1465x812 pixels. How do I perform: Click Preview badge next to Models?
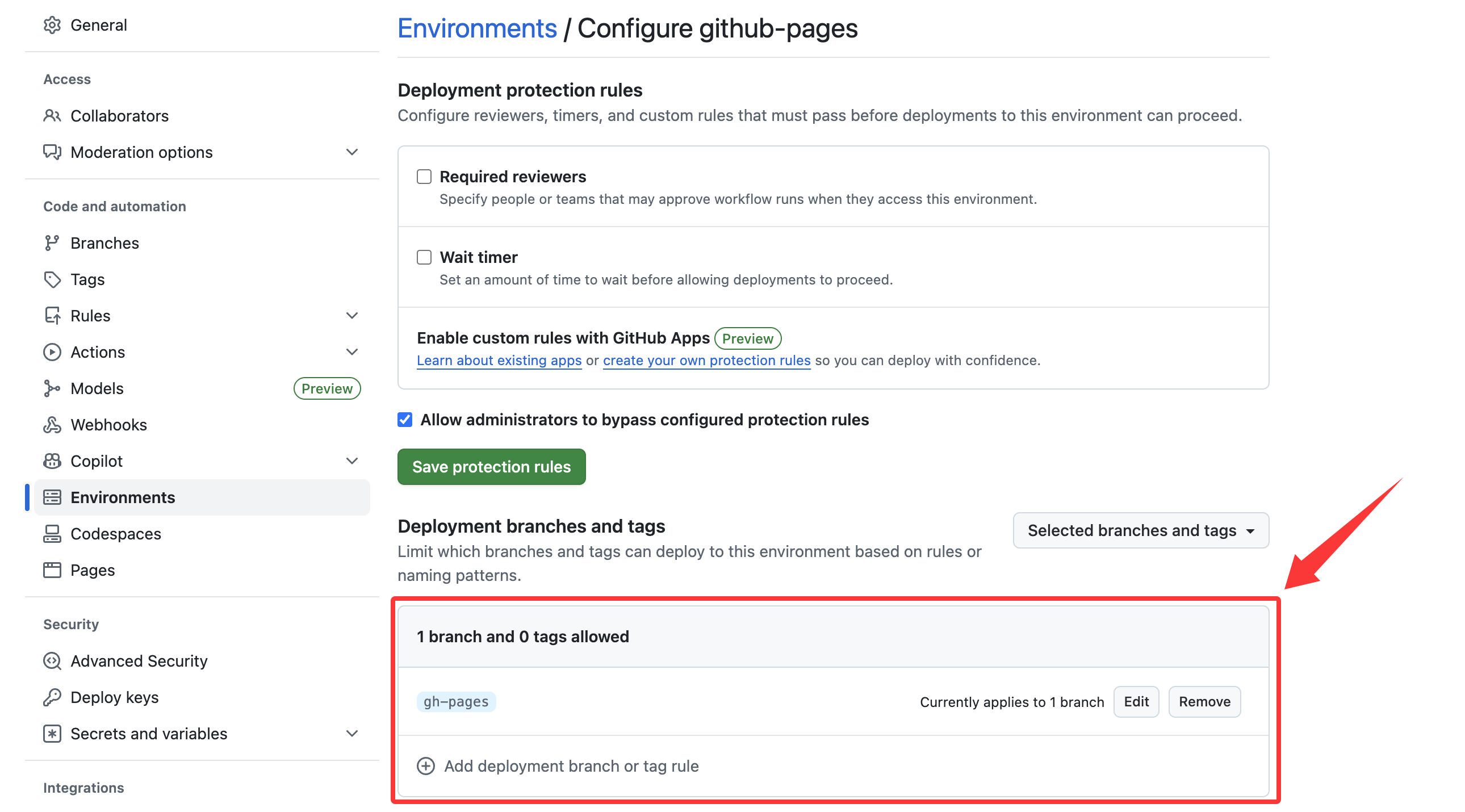327,389
